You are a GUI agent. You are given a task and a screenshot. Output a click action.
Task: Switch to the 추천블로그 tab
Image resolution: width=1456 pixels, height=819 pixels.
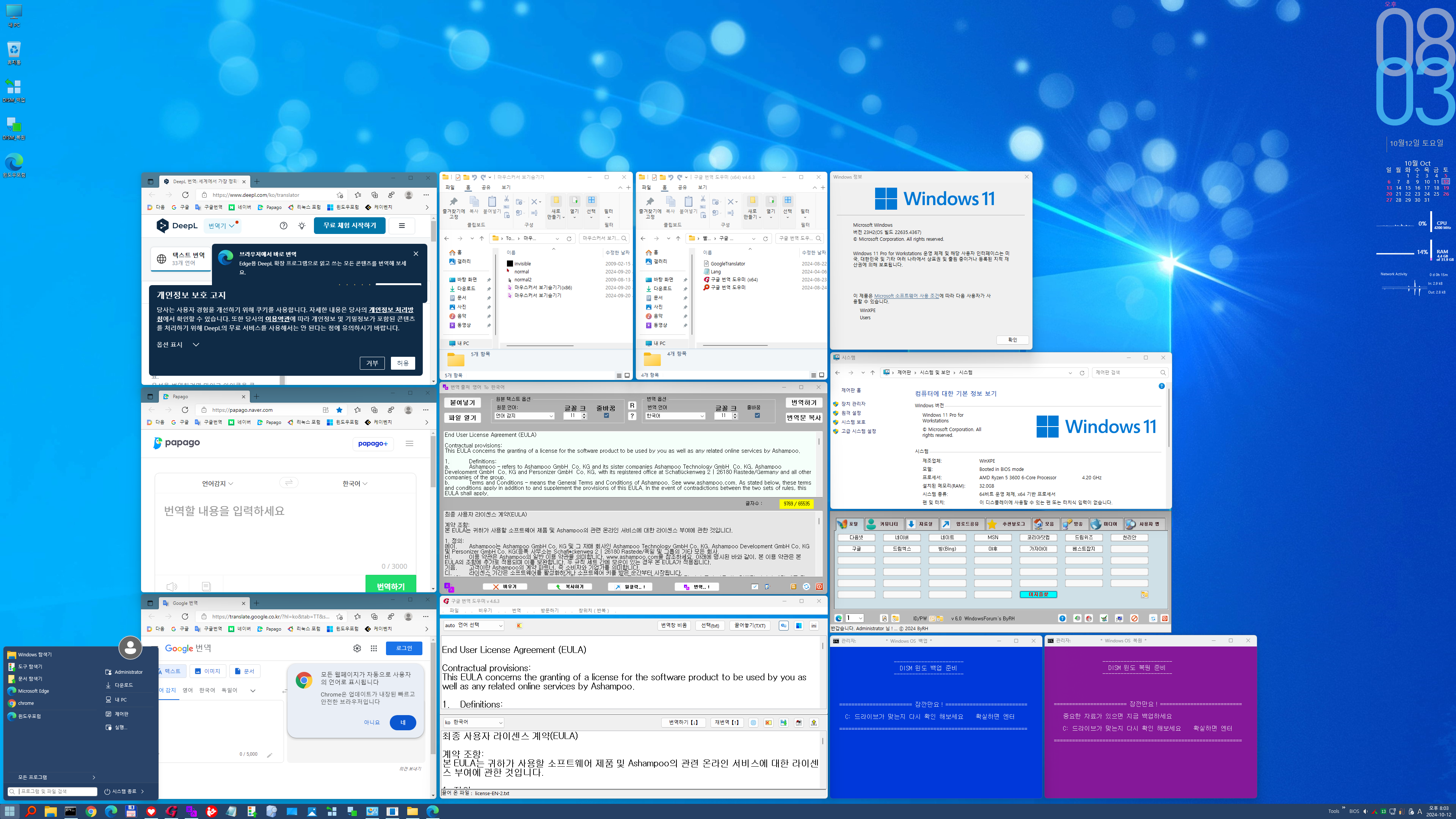coord(1008,524)
